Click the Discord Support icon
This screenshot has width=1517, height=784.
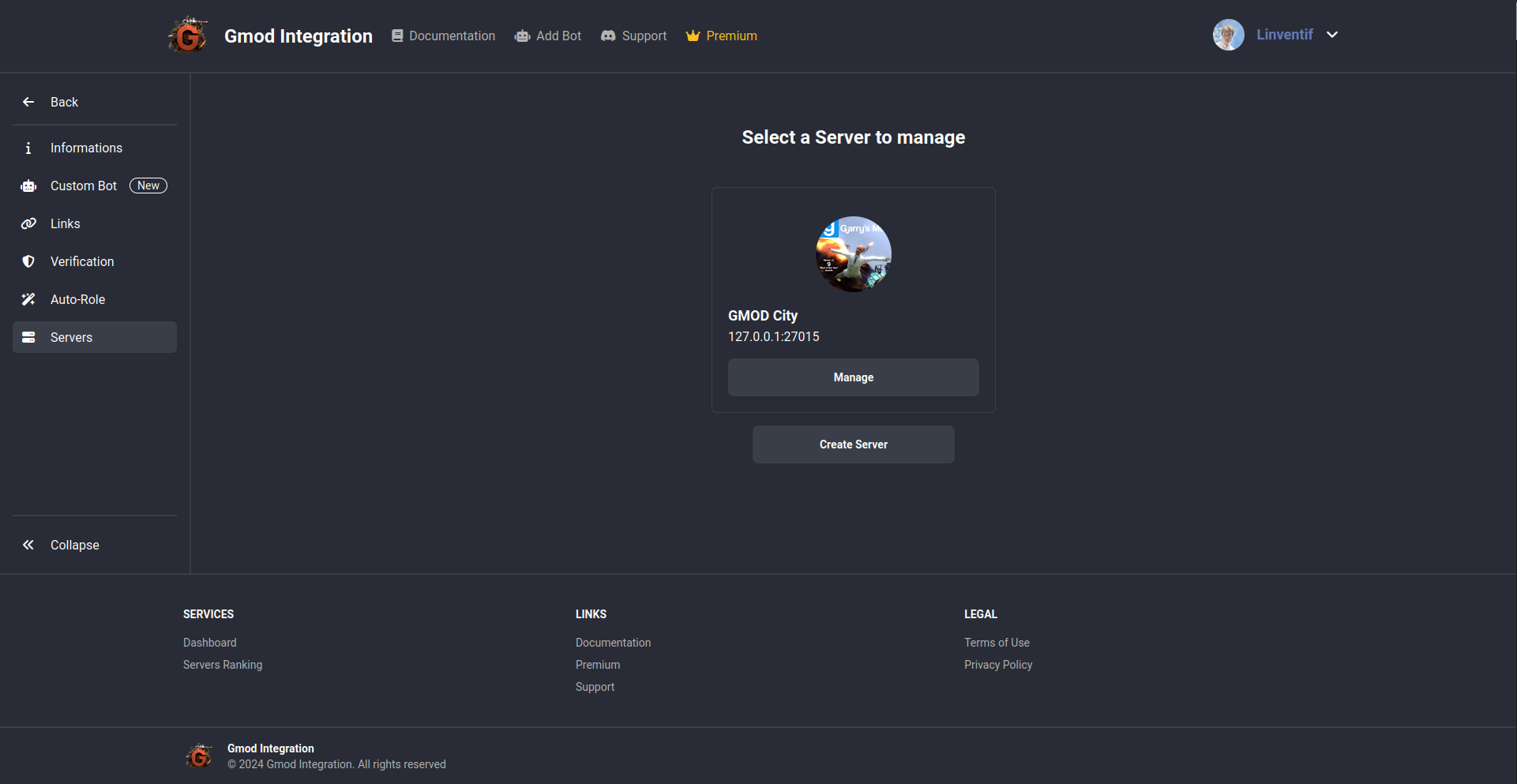coord(608,36)
